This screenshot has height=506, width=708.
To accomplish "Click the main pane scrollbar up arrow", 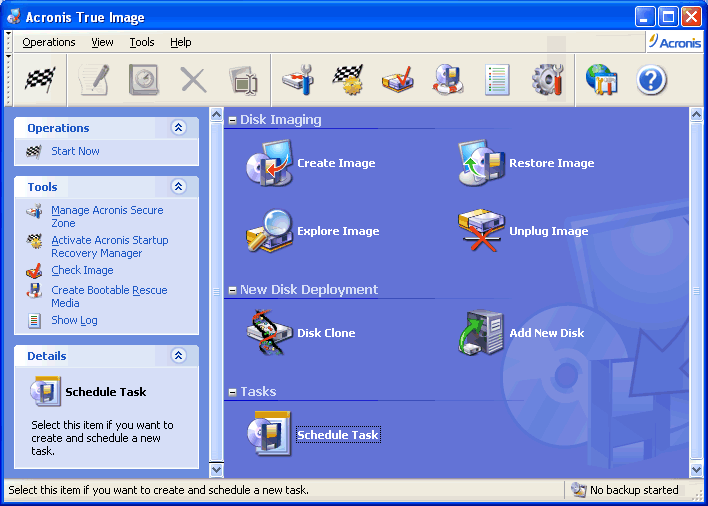I will [697, 115].
